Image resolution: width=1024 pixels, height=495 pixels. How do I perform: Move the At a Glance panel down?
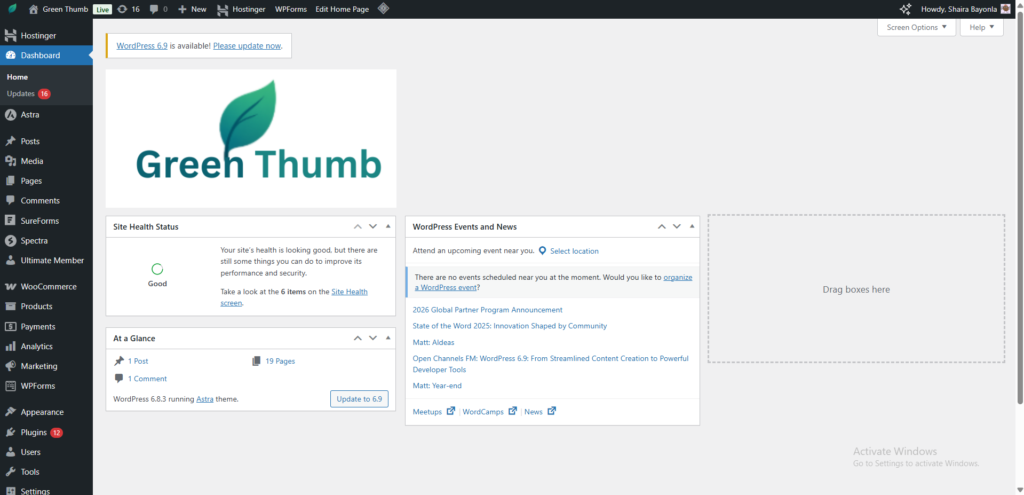tap(373, 339)
